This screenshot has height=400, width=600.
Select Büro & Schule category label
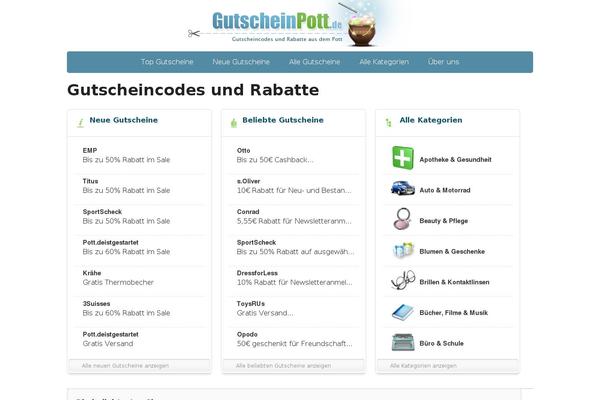coord(441,343)
